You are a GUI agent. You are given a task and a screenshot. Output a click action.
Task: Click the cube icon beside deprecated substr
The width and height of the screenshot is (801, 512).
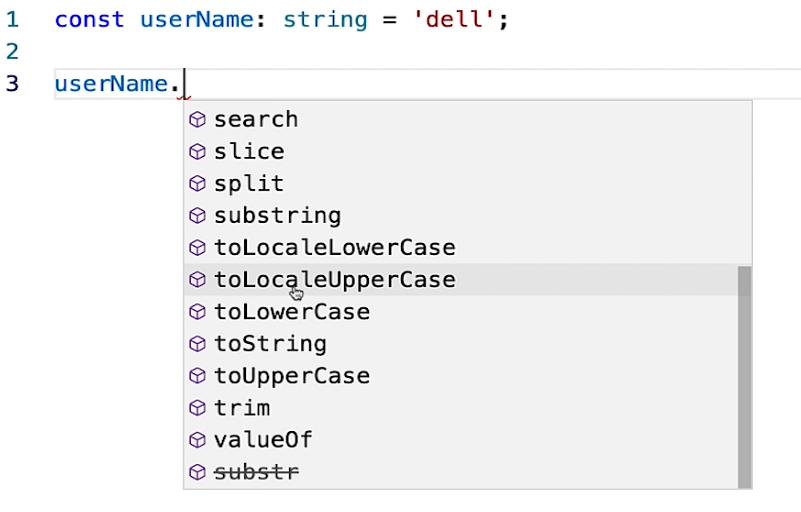pos(197,472)
